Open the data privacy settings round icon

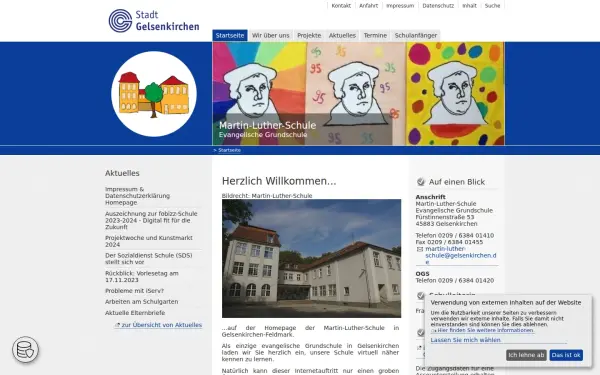pos(25,349)
